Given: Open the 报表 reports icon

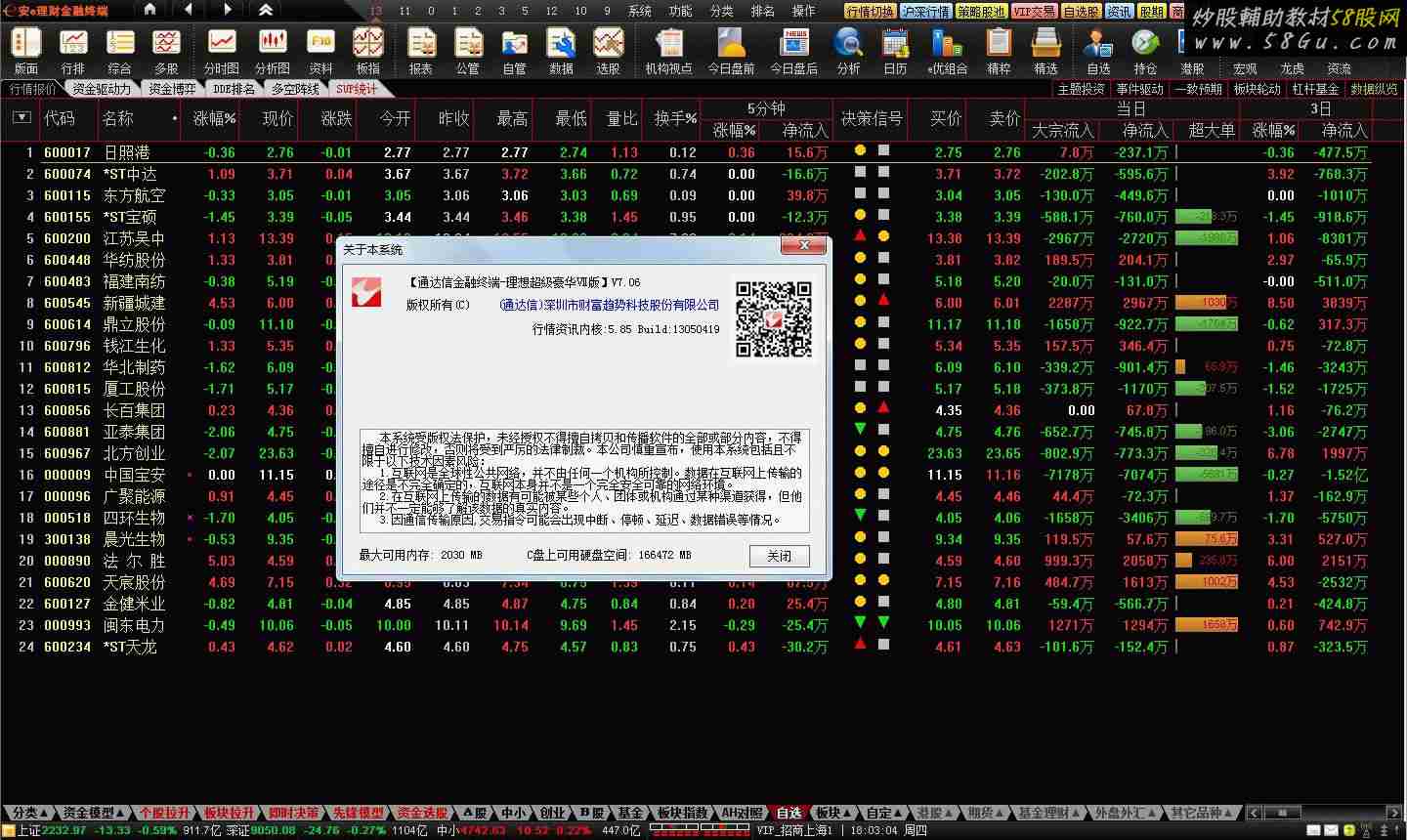Looking at the screenshot, I should [x=421, y=51].
